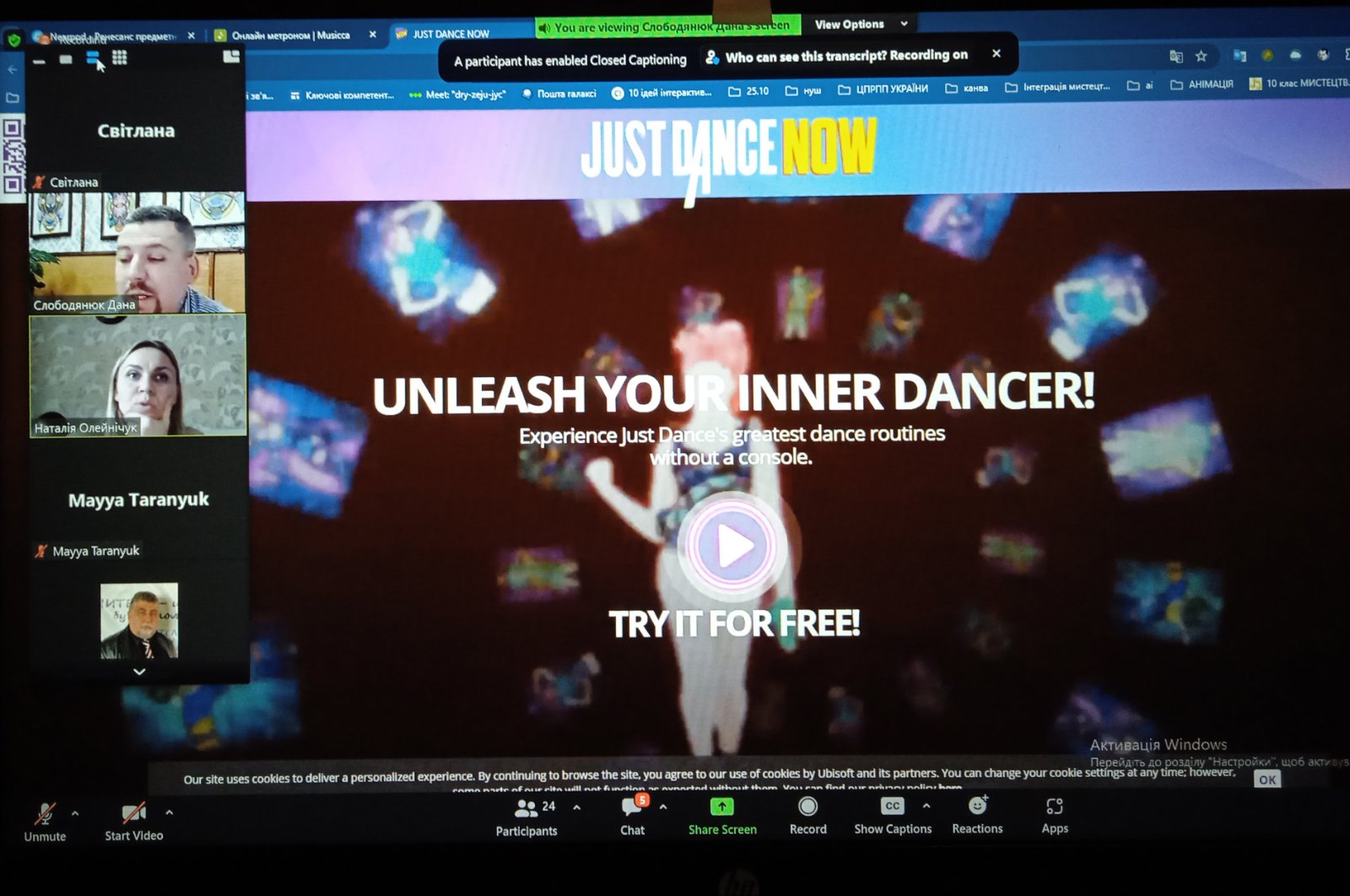Click the translate page icon in address bar
Image resolution: width=1350 pixels, height=896 pixels.
tap(1175, 57)
